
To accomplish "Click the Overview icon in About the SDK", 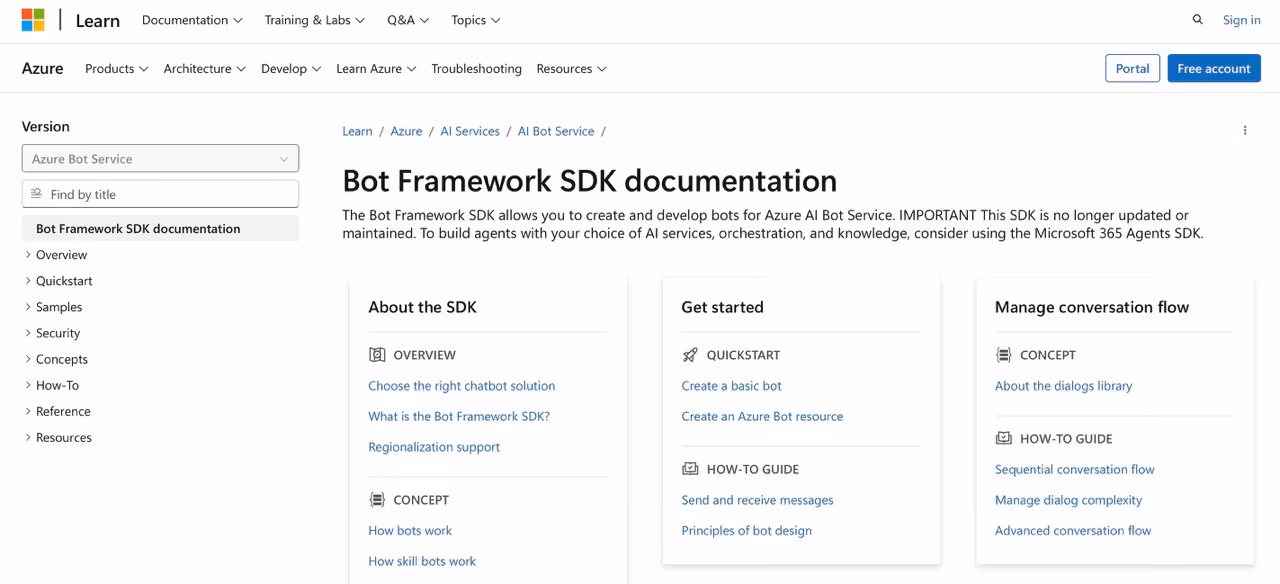I will pos(377,354).
